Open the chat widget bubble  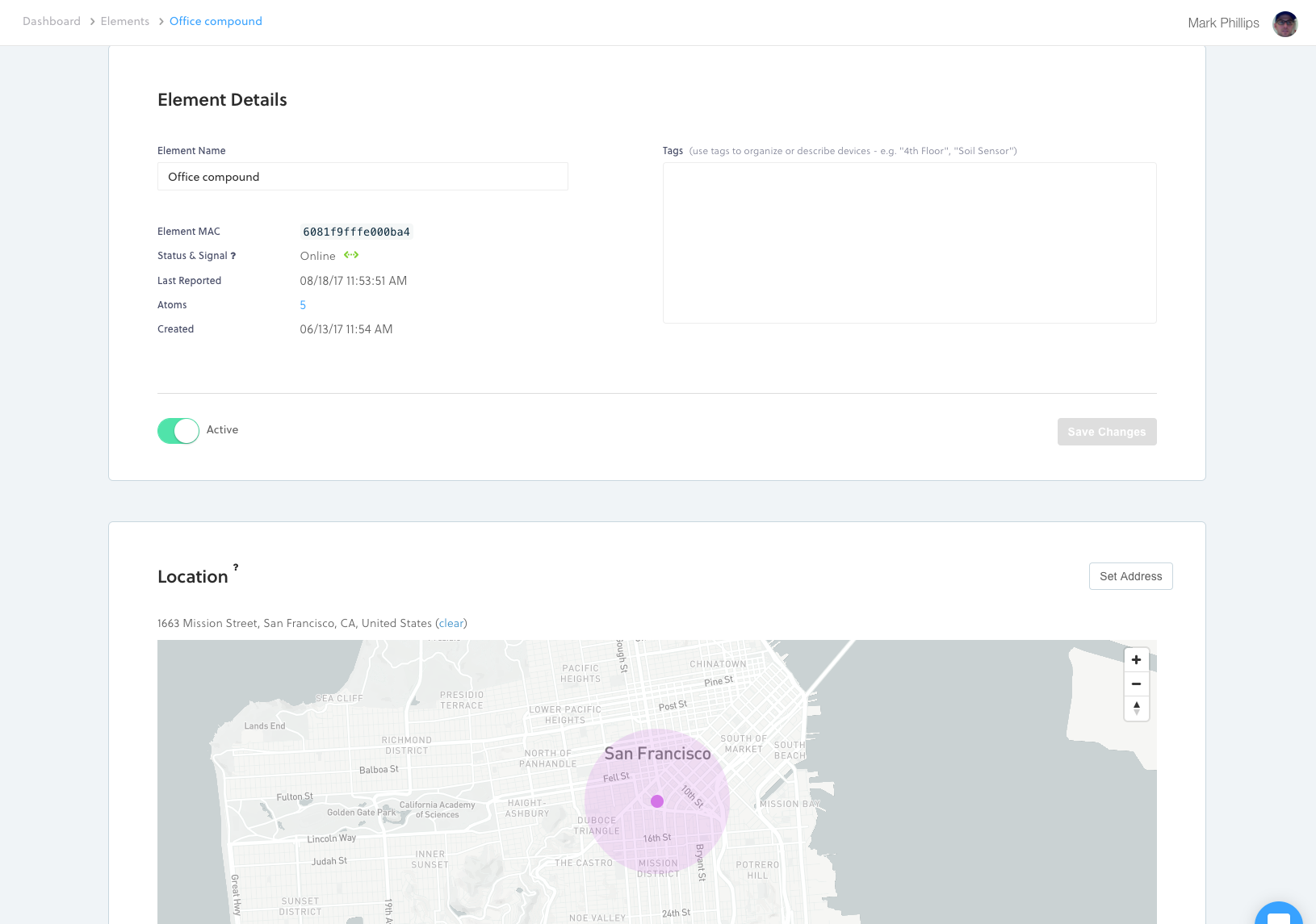[x=1278, y=915]
